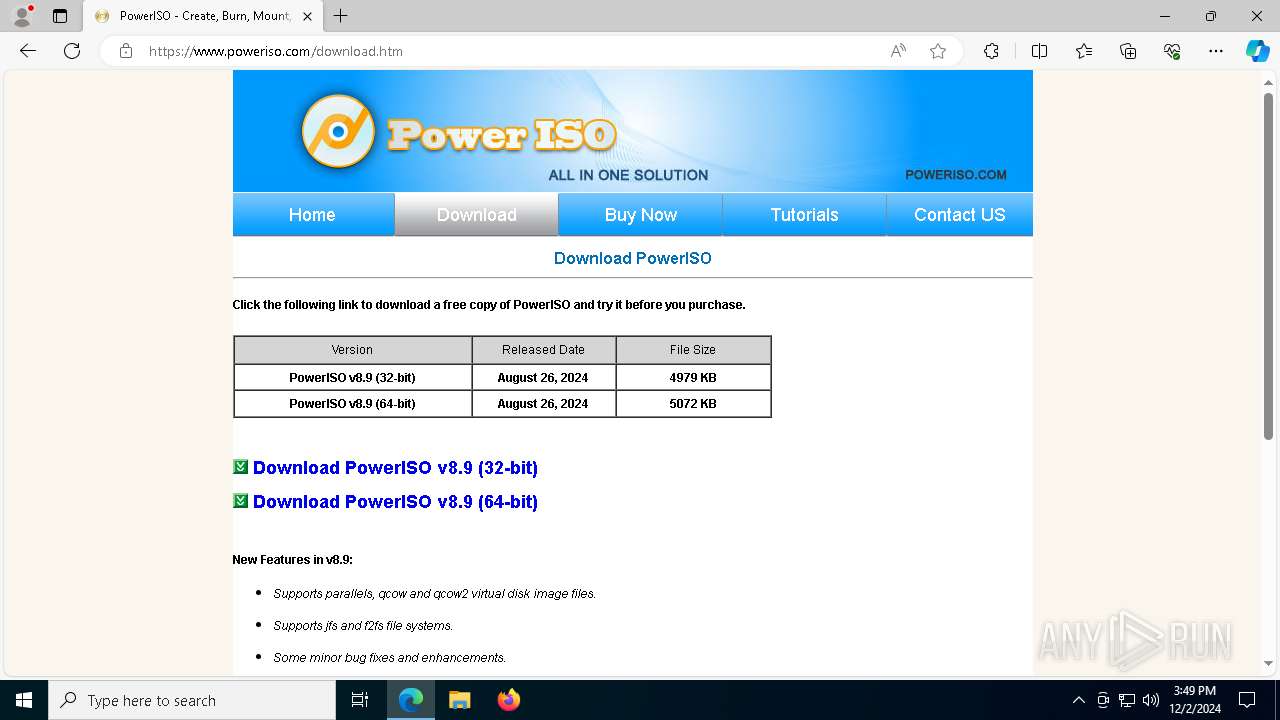Select the Download menu tab
The image size is (1280, 720).
pyautogui.click(x=477, y=215)
